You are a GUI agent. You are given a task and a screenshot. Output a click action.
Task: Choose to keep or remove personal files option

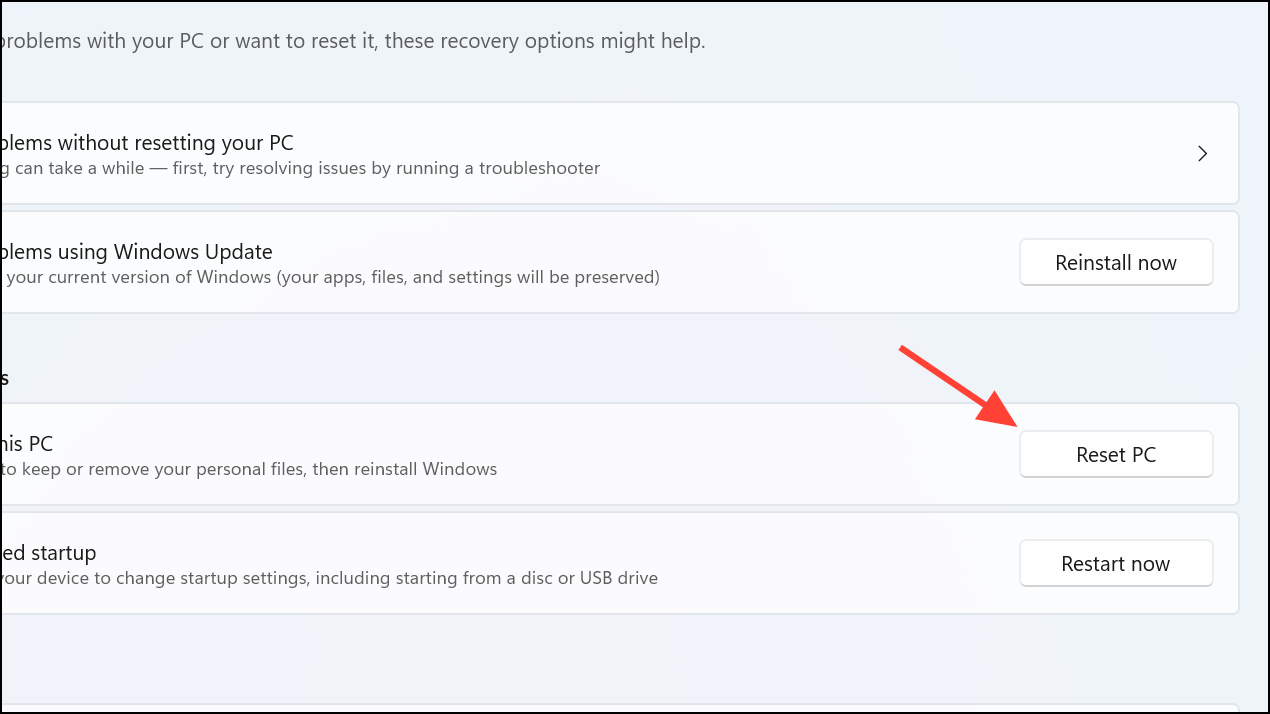click(250, 469)
